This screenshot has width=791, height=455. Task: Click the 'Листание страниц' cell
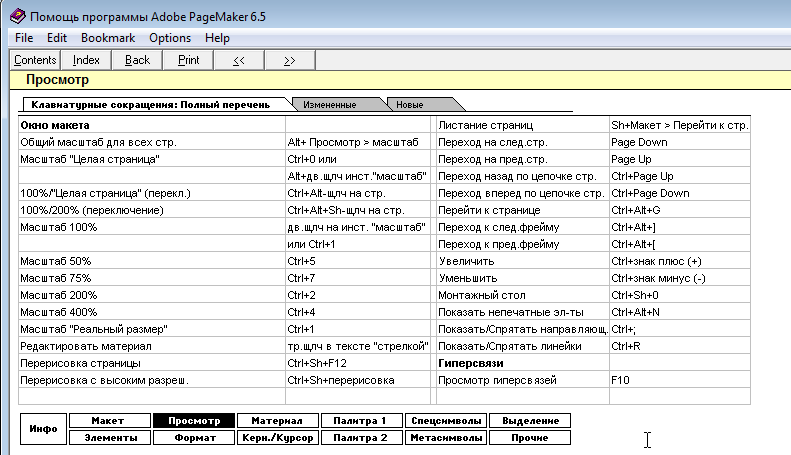click(x=523, y=125)
